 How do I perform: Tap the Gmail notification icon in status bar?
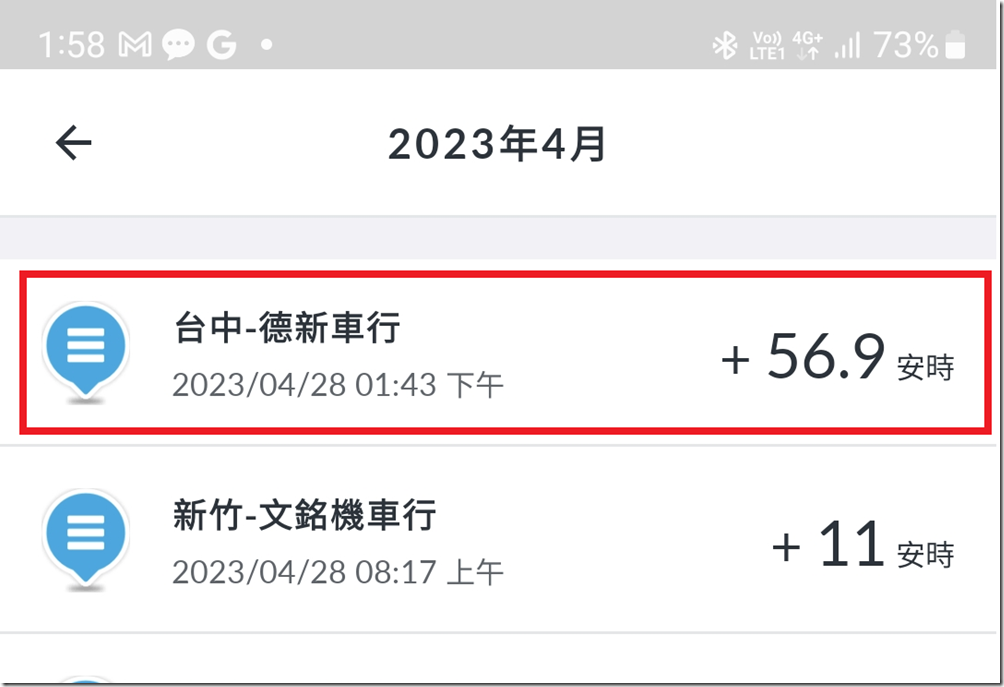(135, 45)
